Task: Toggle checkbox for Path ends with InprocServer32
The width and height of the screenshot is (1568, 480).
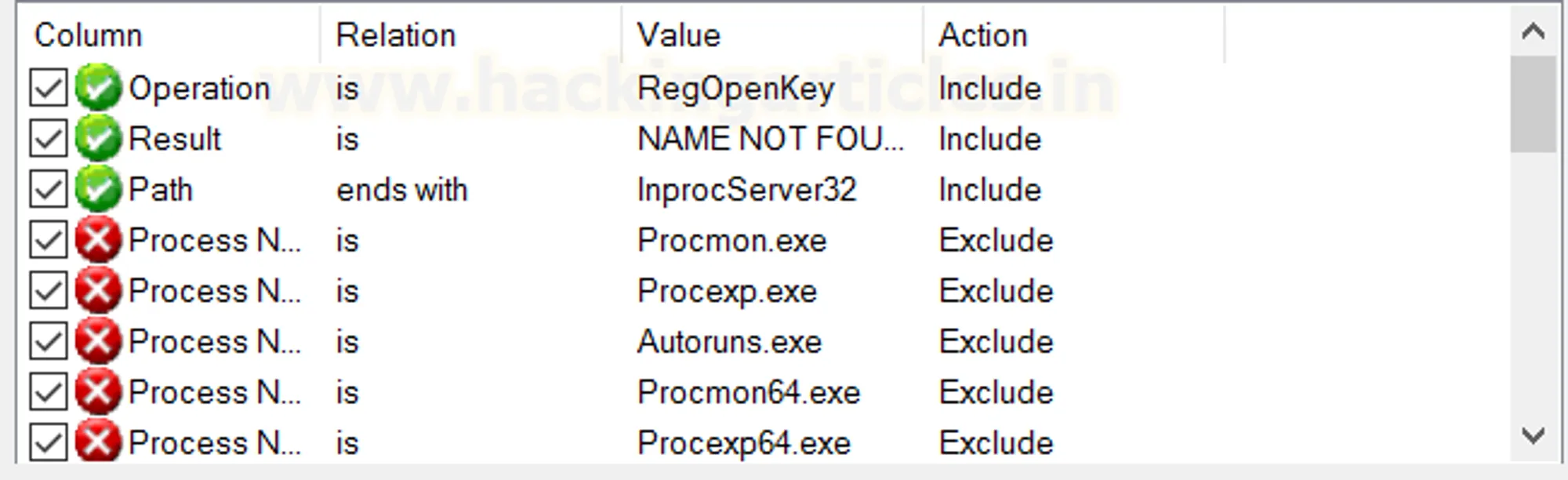Action: [x=49, y=189]
